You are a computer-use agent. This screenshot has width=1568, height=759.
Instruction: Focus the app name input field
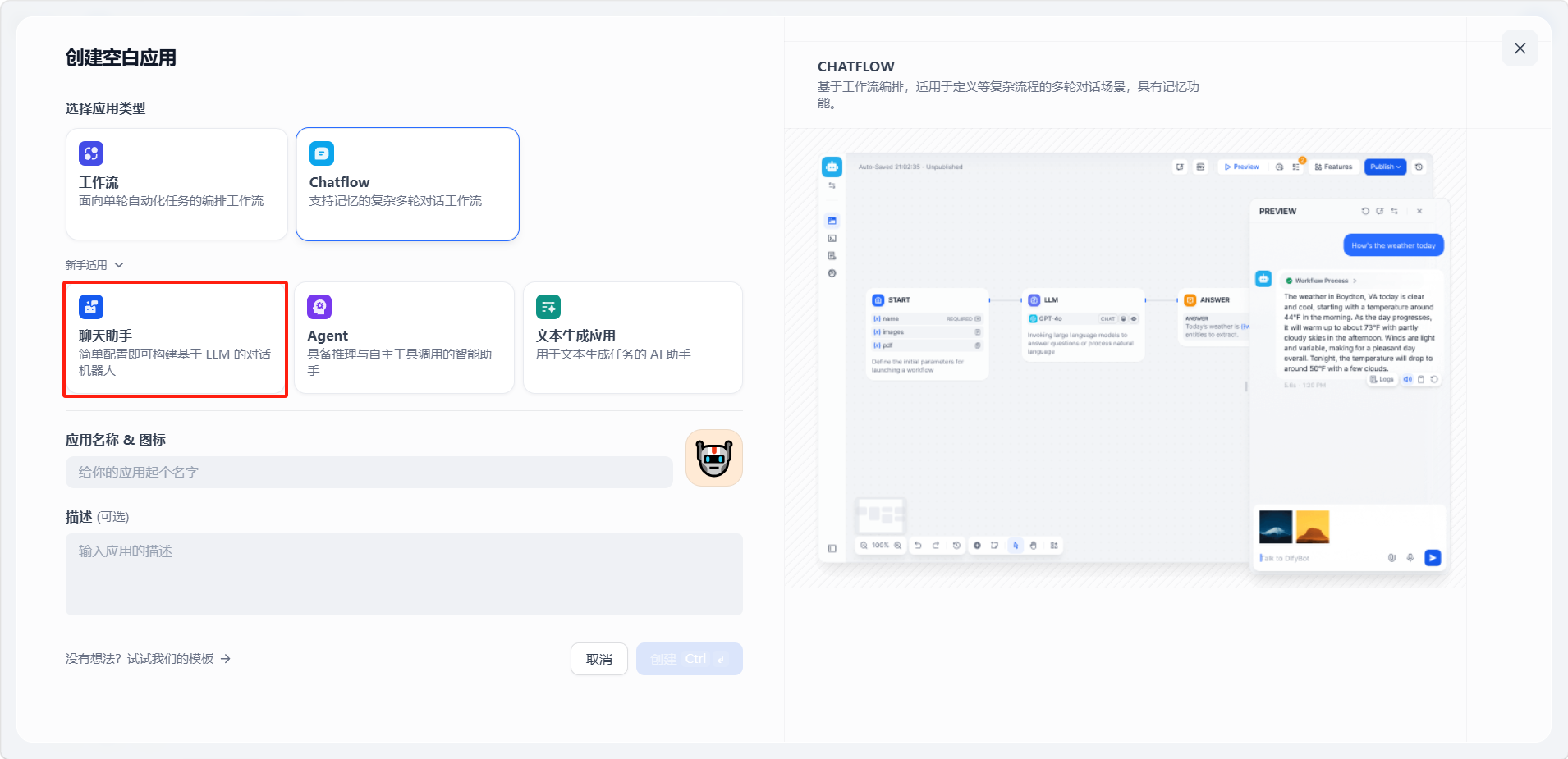point(369,473)
